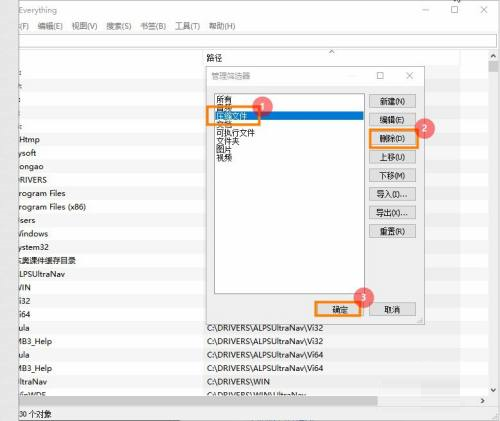
Task: Maximize the 管理筛选器 dialog
Action: coord(380,76)
